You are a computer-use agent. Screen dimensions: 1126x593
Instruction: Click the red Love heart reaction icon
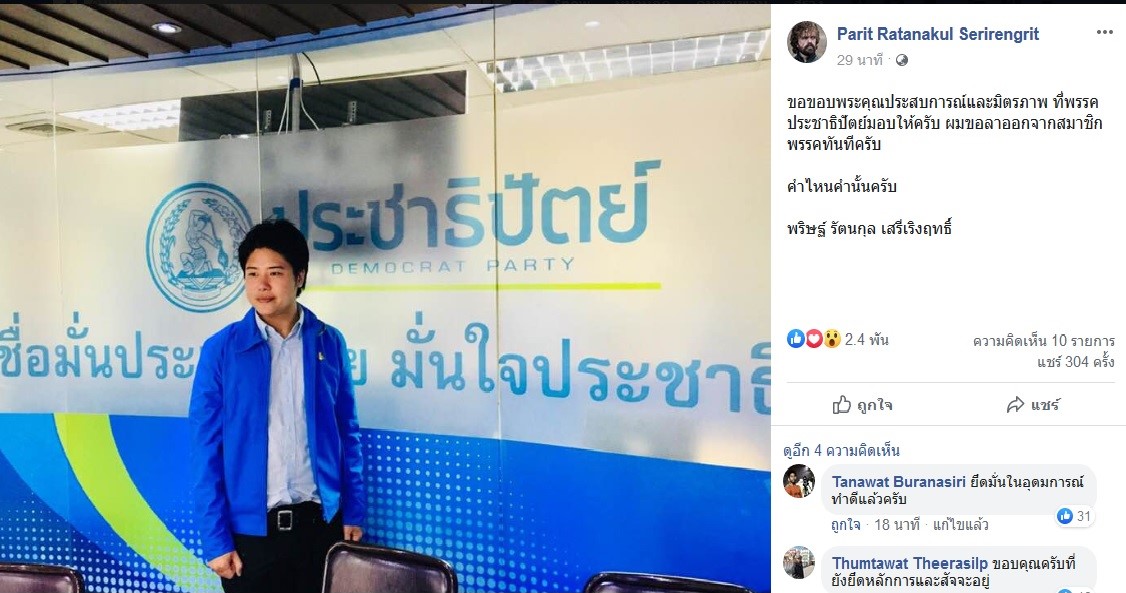[814, 339]
